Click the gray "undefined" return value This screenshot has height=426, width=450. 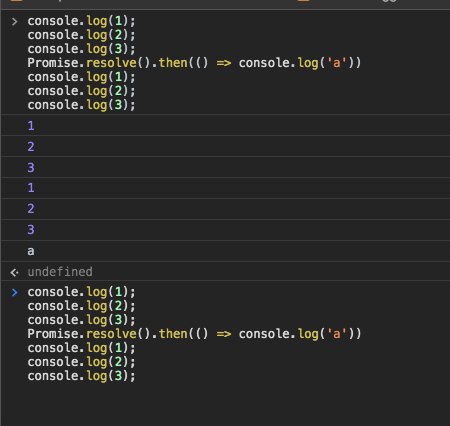coord(60,272)
